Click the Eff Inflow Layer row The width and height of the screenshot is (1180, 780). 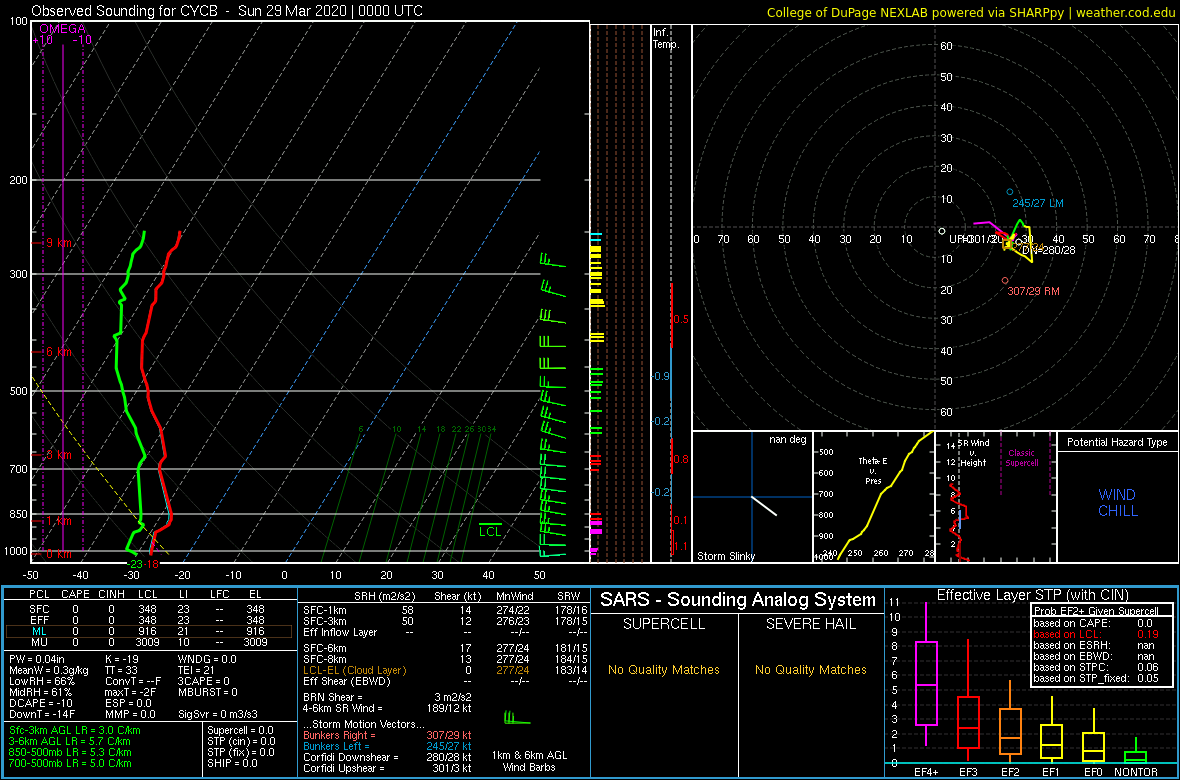click(x=445, y=632)
